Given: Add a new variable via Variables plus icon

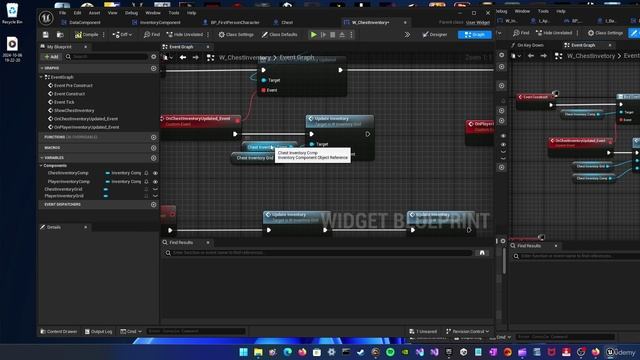Looking at the screenshot, I should click(x=154, y=158).
